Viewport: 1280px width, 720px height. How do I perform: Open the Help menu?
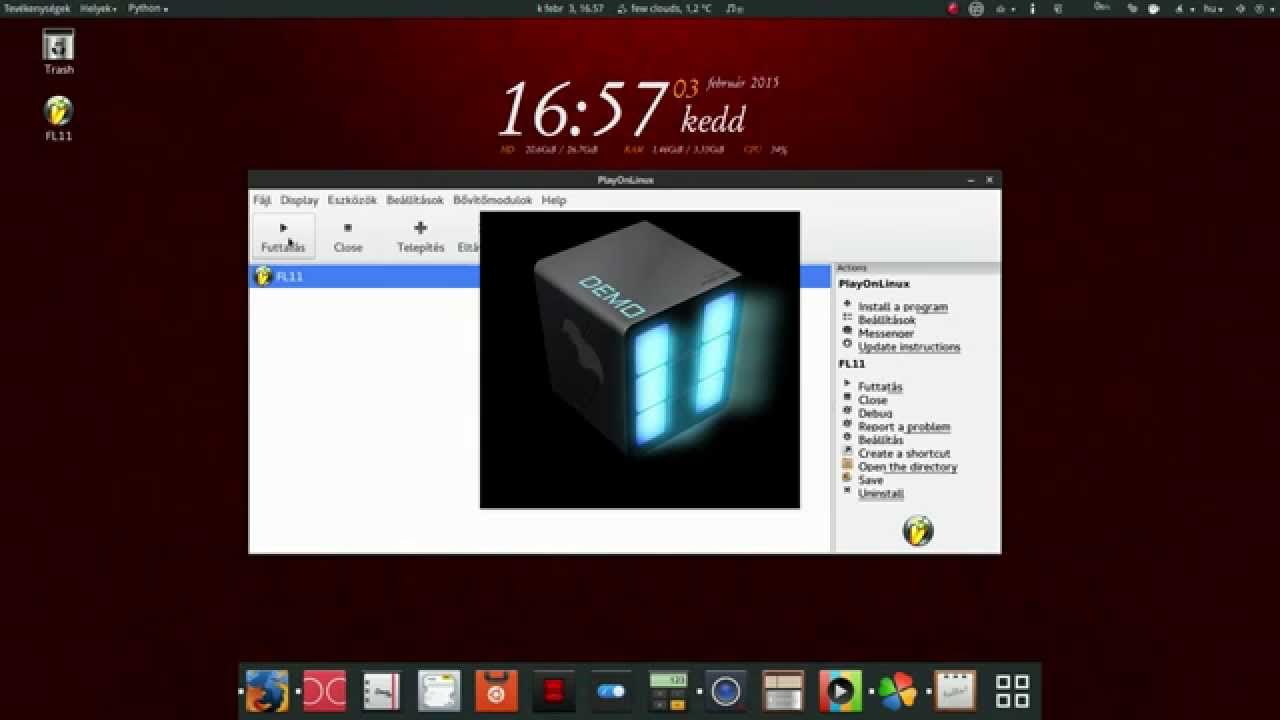point(554,200)
